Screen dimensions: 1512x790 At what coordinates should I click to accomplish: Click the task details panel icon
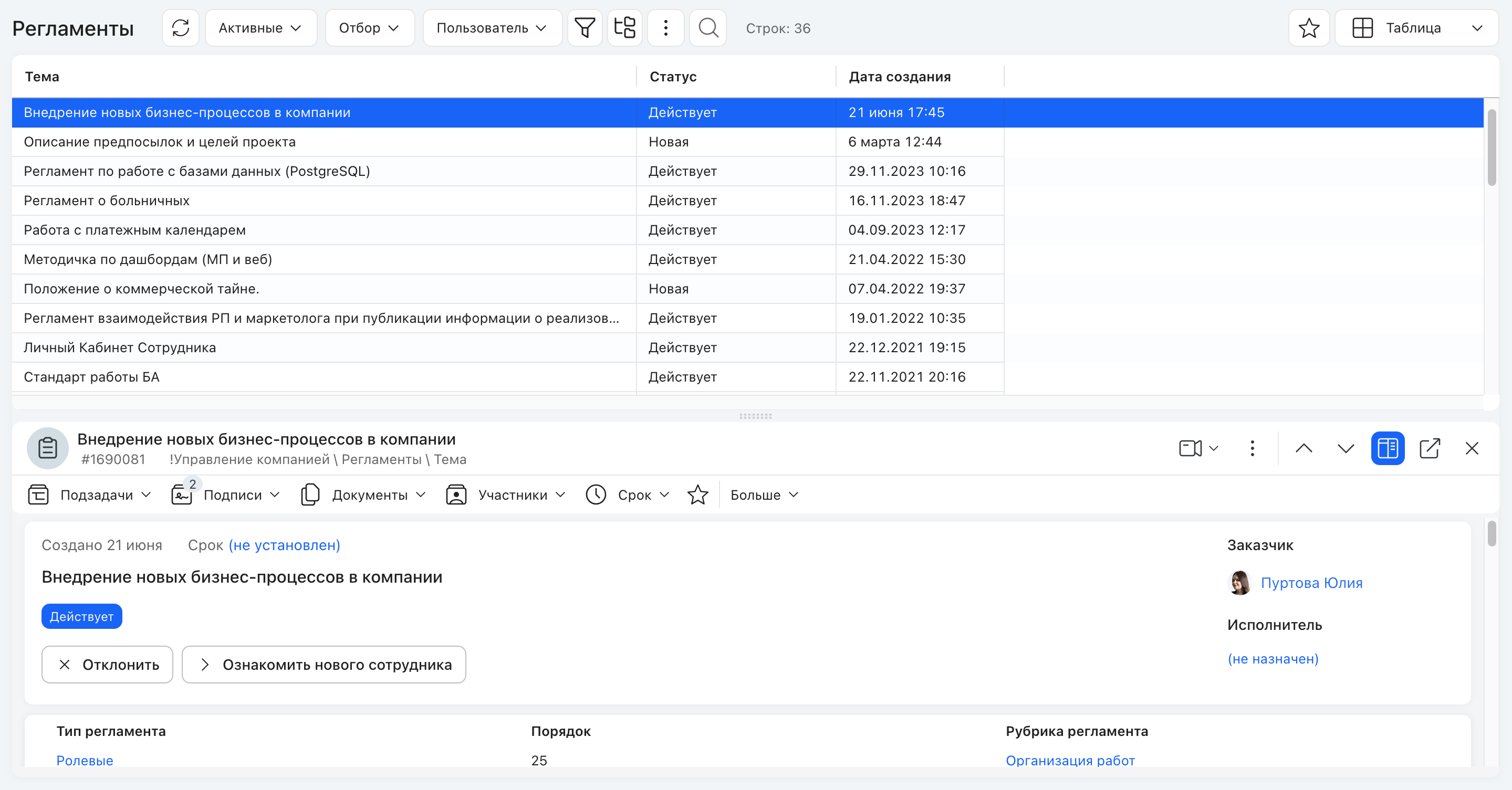(x=1388, y=448)
